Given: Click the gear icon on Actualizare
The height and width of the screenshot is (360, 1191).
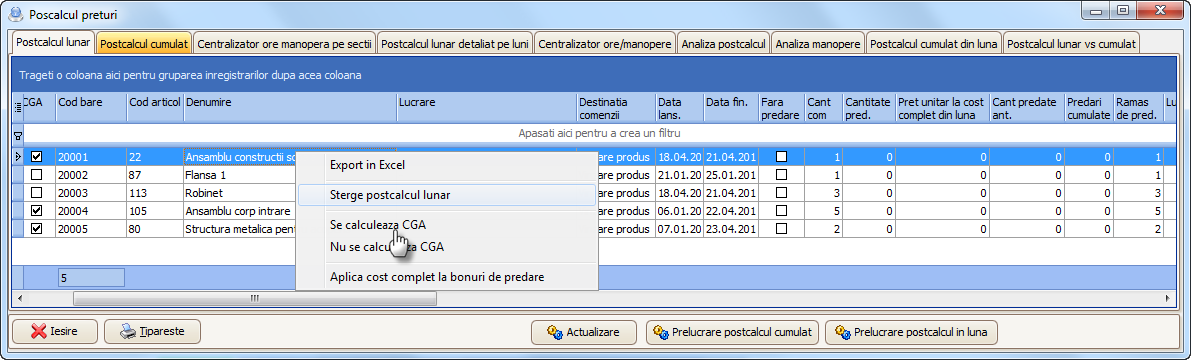Looking at the screenshot, I should click(x=554, y=332).
